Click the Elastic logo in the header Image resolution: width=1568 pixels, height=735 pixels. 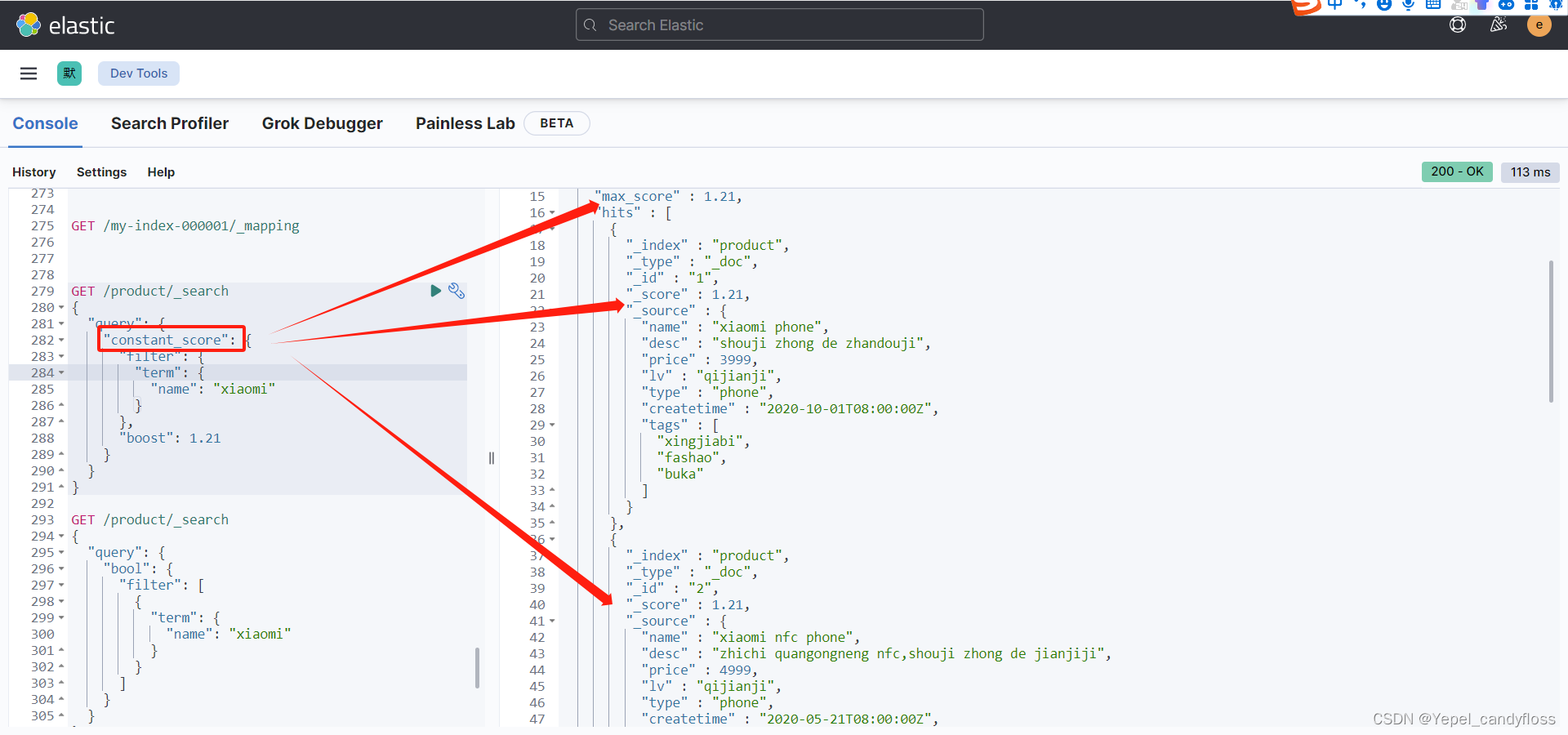65,24
